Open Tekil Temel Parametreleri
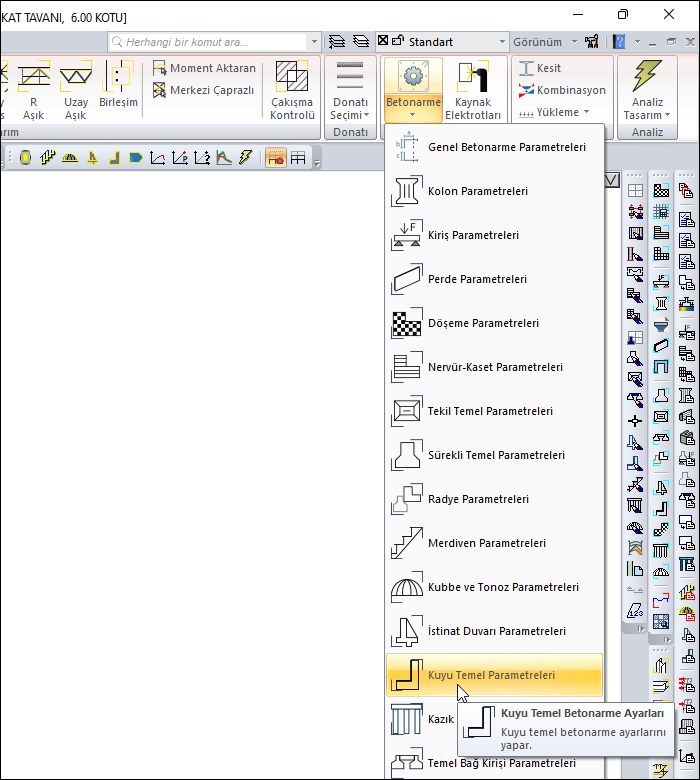This screenshot has height=780, width=700. pos(495,411)
